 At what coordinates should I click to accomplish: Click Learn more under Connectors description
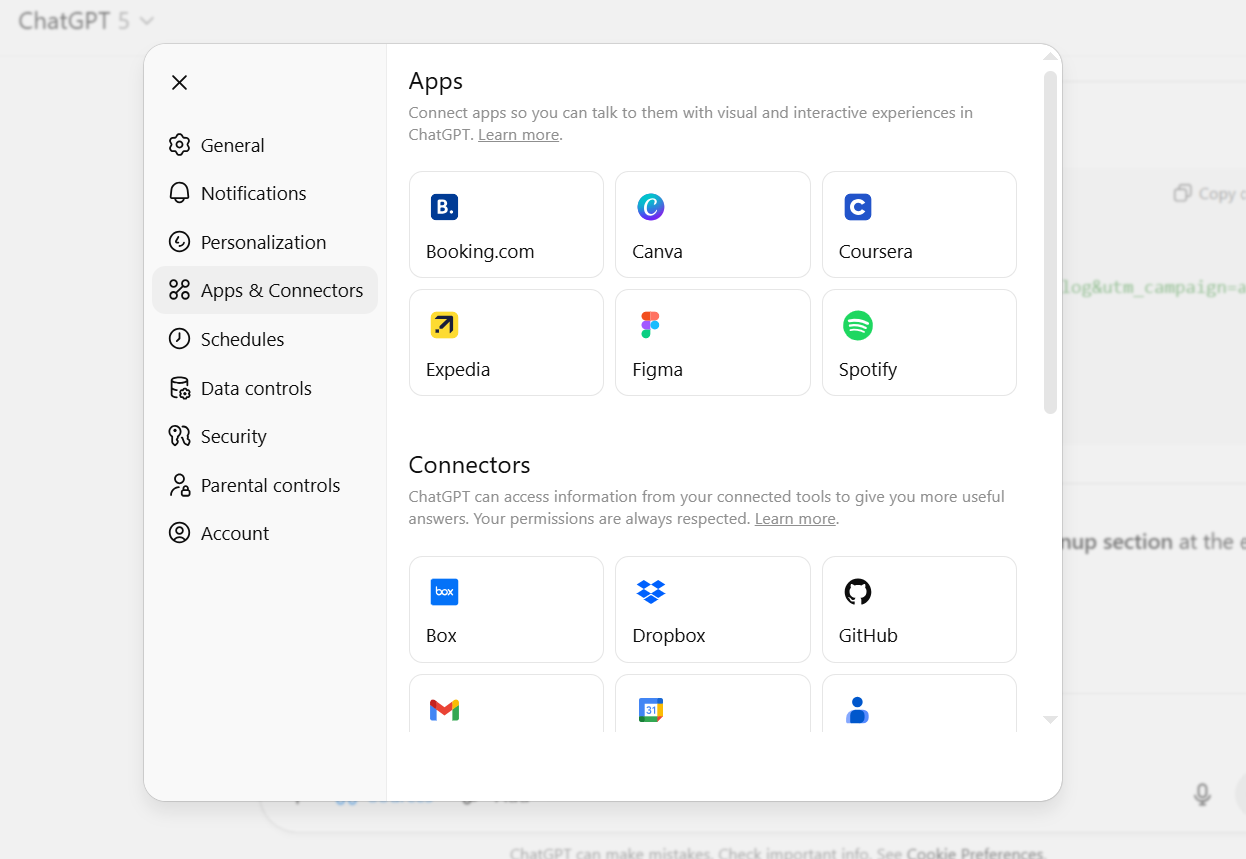pyautogui.click(x=795, y=519)
